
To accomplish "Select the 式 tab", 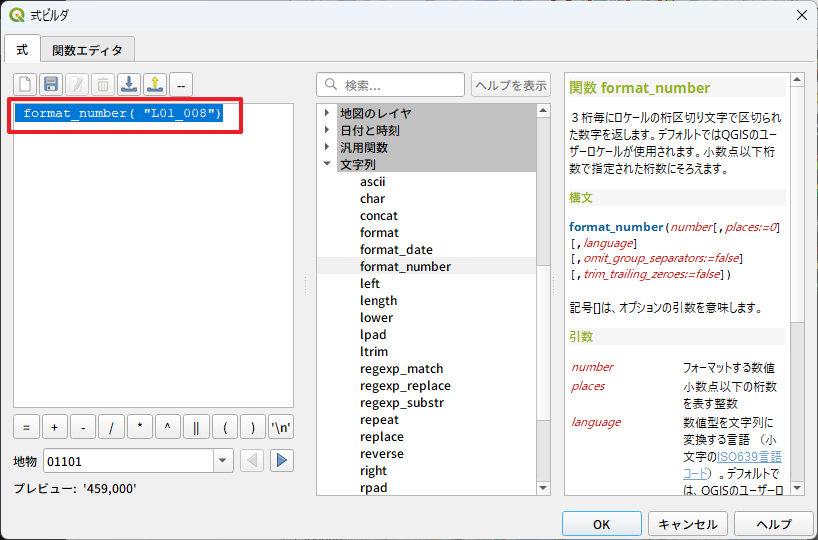I will (x=23, y=49).
